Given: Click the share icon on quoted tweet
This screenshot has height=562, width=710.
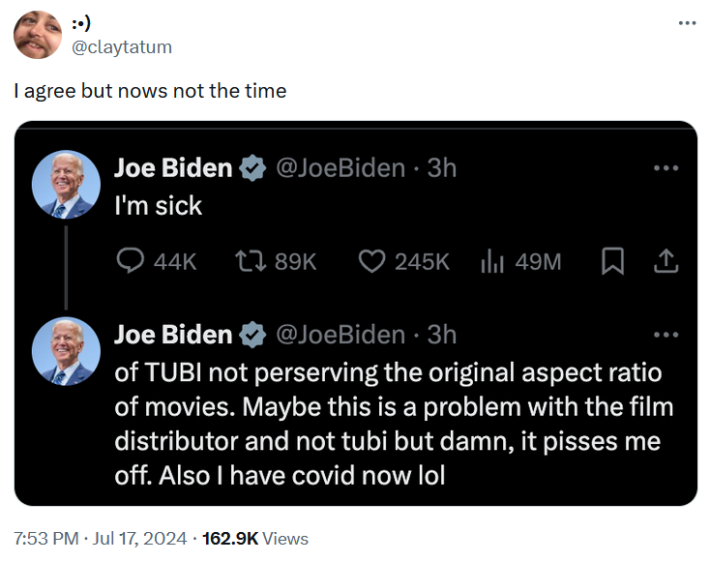Looking at the screenshot, I should 666,262.
